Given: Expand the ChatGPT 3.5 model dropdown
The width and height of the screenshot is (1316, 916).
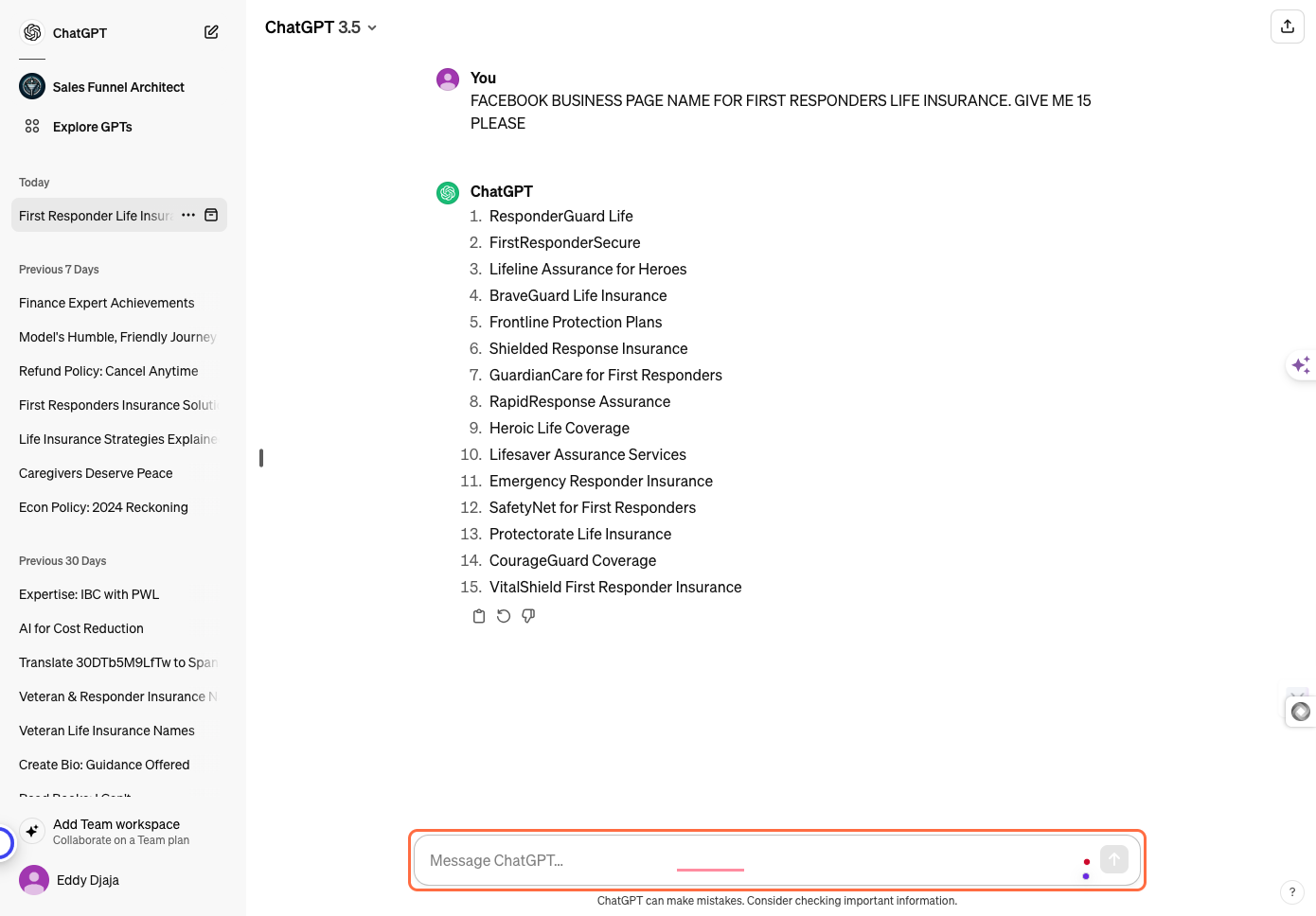Looking at the screenshot, I should [x=321, y=27].
